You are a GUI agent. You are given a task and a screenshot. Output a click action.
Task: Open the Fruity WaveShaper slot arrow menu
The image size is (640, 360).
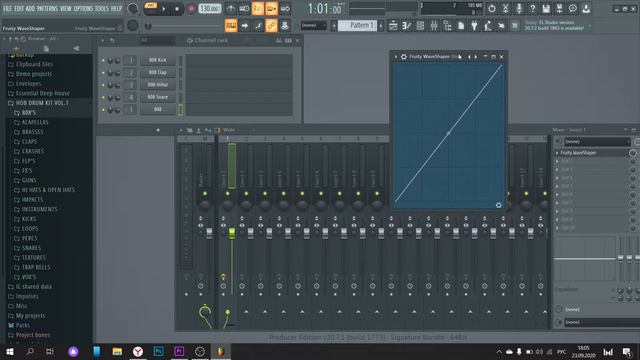click(x=557, y=153)
